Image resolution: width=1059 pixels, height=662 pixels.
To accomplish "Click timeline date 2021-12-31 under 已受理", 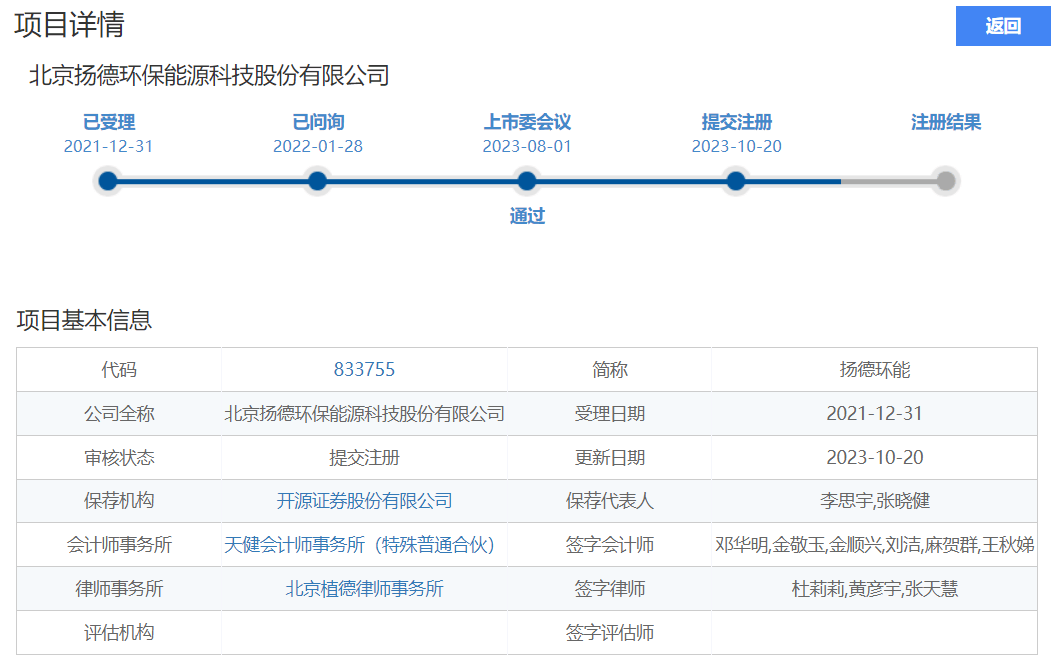I will [x=108, y=147].
